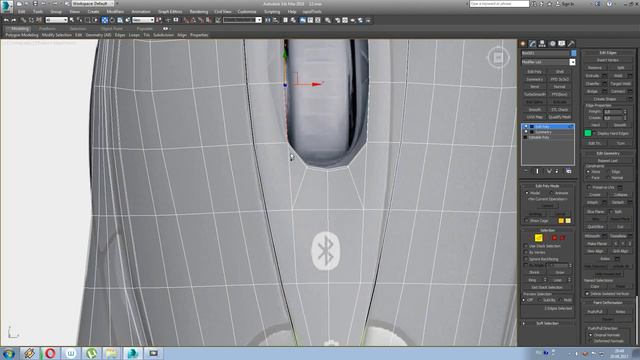Click the Get Stack Selection button

(x=547, y=287)
